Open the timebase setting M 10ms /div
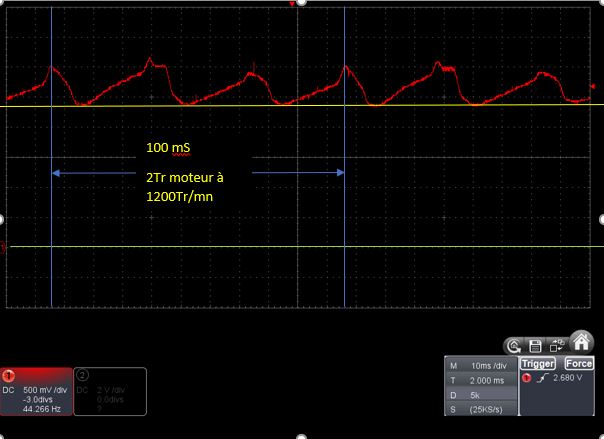The width and height of the screenshot is (604, 439). [481, 366]
